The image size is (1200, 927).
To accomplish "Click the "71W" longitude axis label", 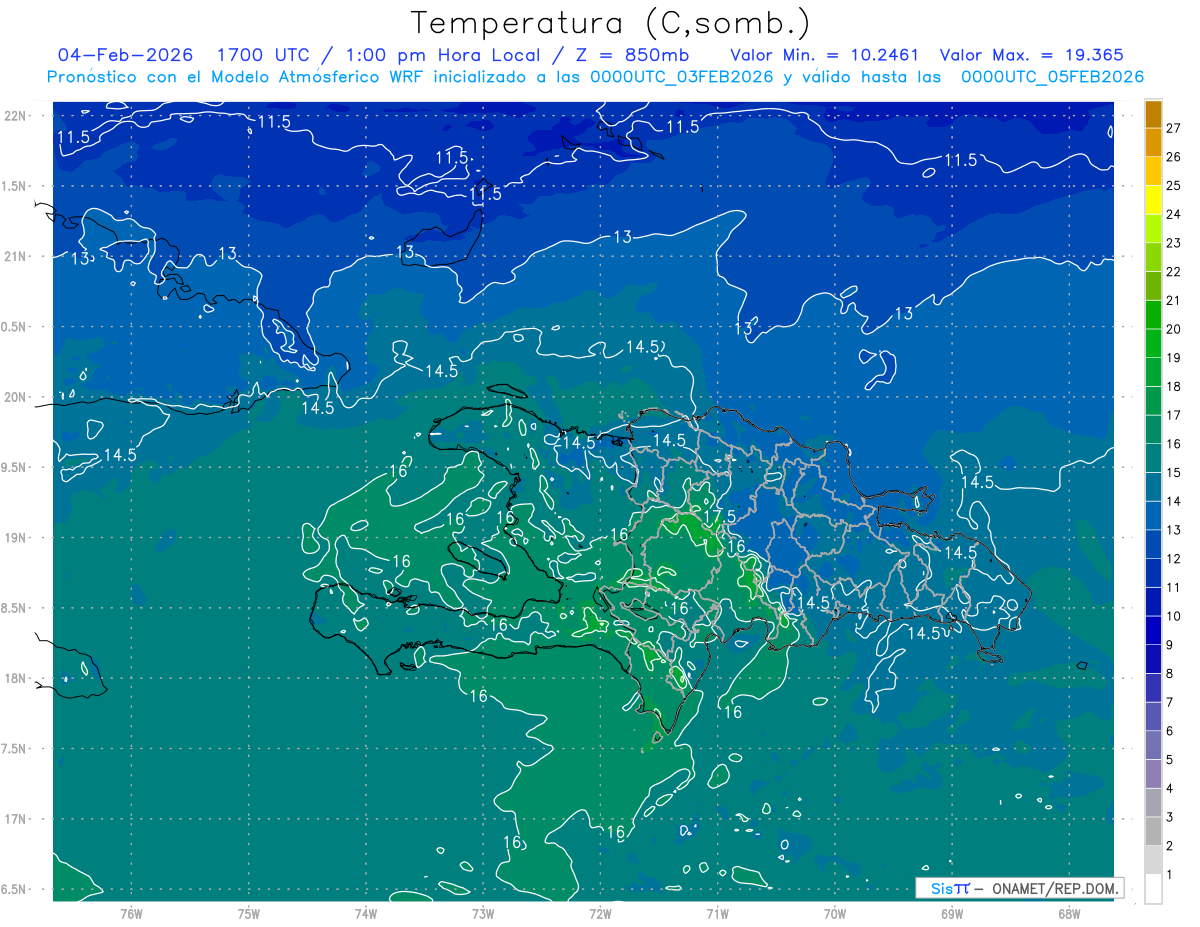I will tap(717, 913).
